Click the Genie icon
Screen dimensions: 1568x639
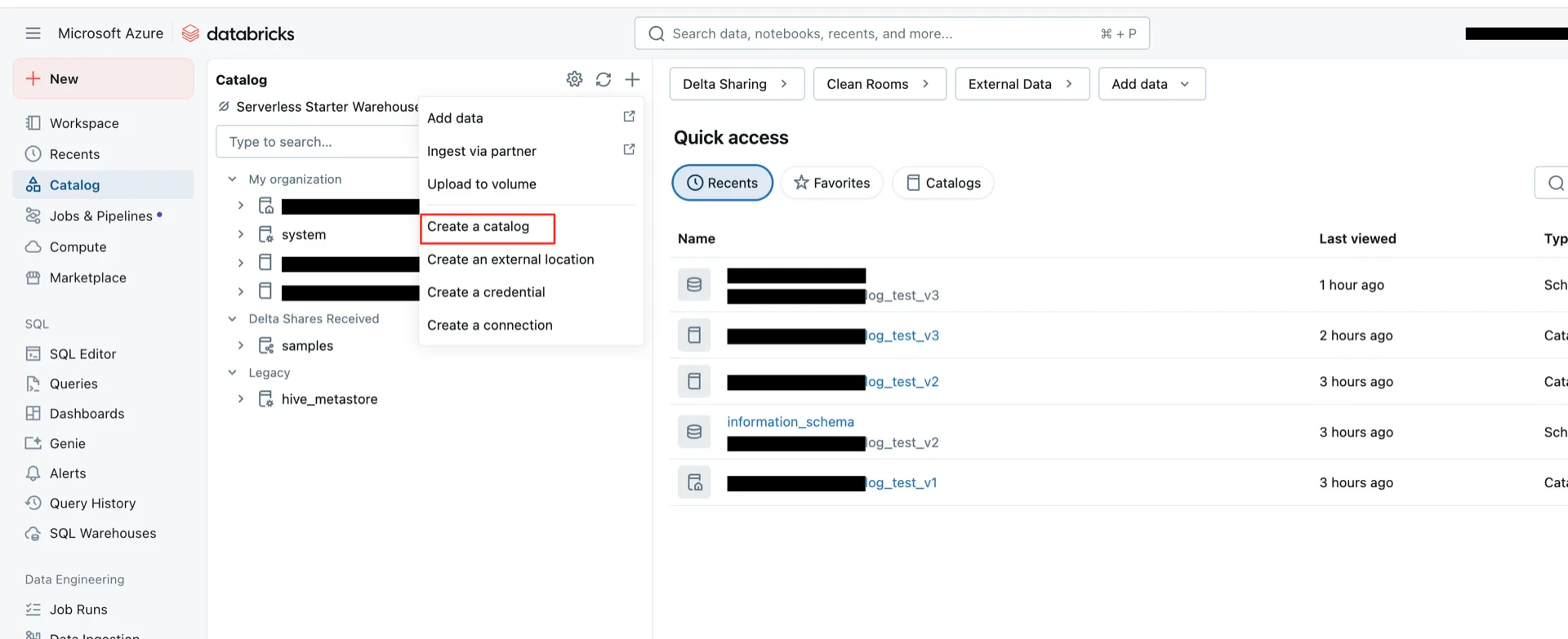[x=33, y=443]
